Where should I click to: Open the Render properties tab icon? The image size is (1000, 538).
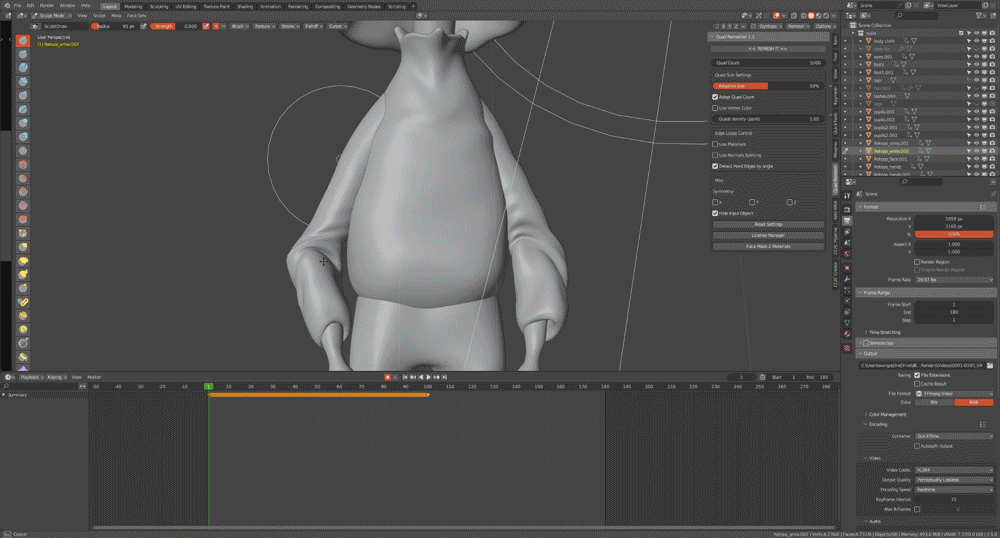click(847, 209)
